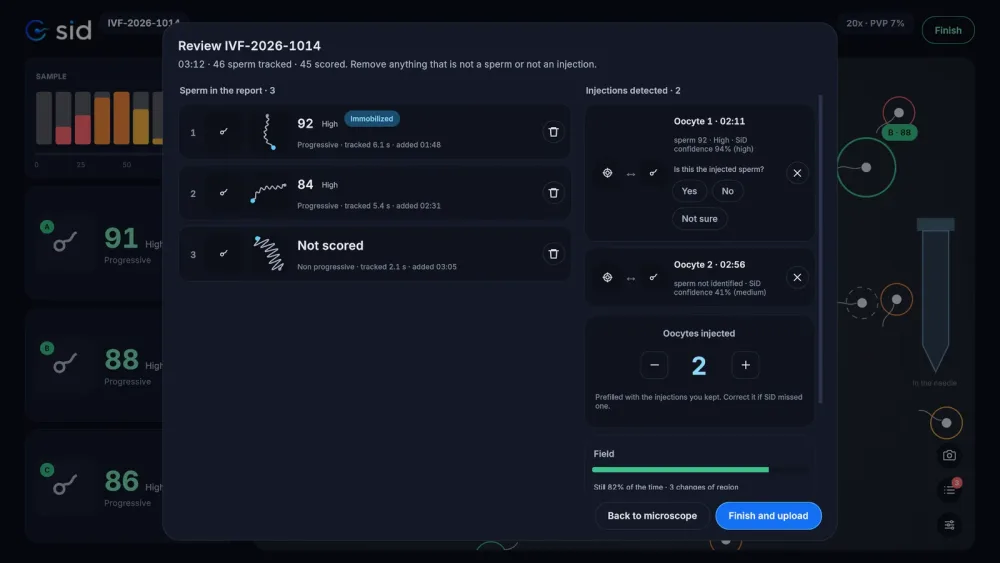Image resolution: width=1000 pixels, height=563 pixels.
Task: Increase the oocytes injected count
Action: click(x=746, y=365)
